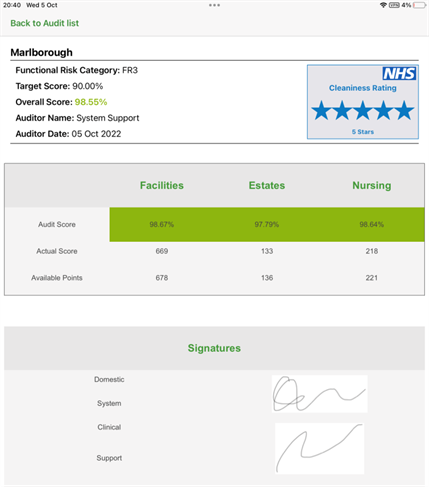Screen dimensions: 429x487
Task: Open the three-dot multitasking menu
Action: pyautogui.click(x=214, y=5)
